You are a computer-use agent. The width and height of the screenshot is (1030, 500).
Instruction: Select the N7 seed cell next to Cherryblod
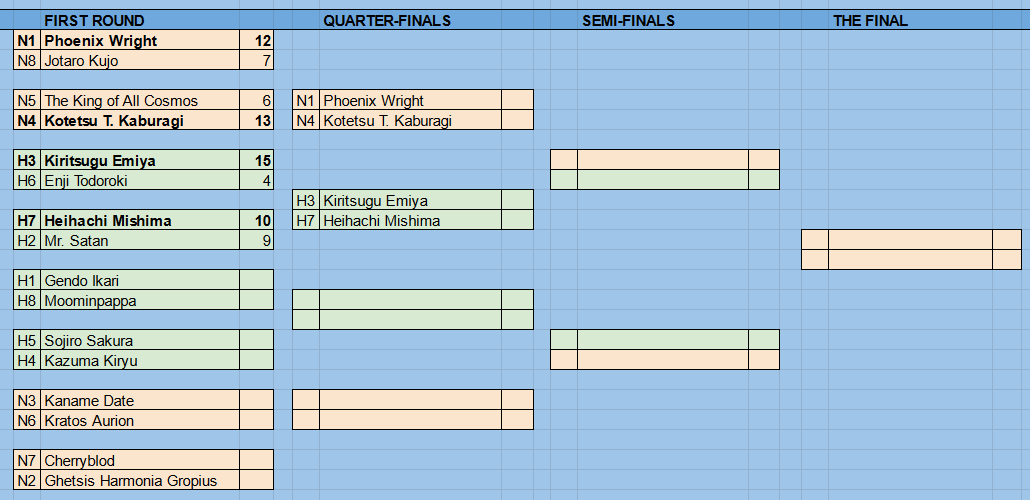(27, 461)
